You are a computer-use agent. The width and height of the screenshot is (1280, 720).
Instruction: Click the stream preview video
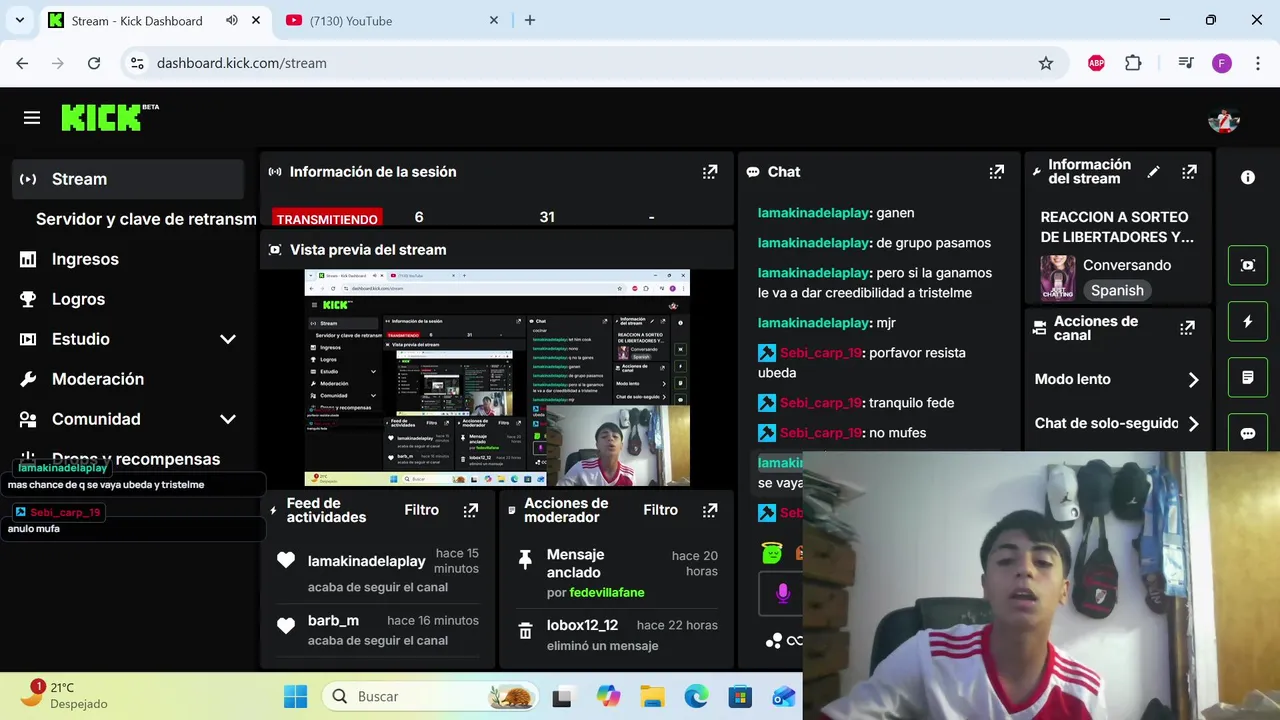pos(497,378)
